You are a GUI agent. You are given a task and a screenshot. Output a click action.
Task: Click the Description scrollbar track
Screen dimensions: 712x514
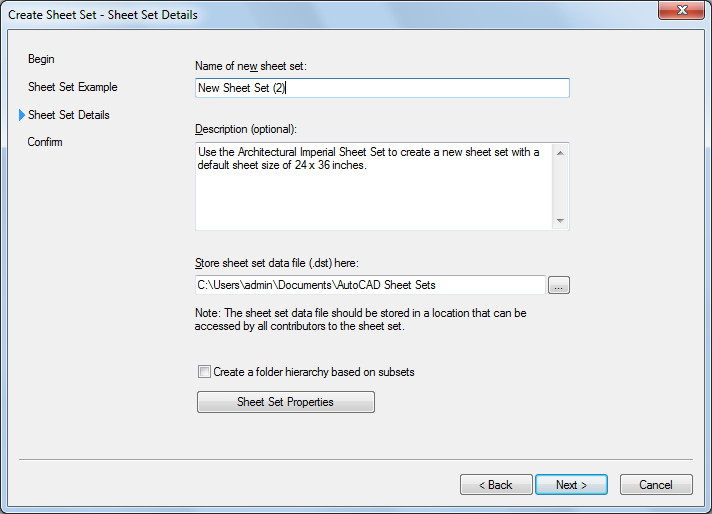(560, 186)
